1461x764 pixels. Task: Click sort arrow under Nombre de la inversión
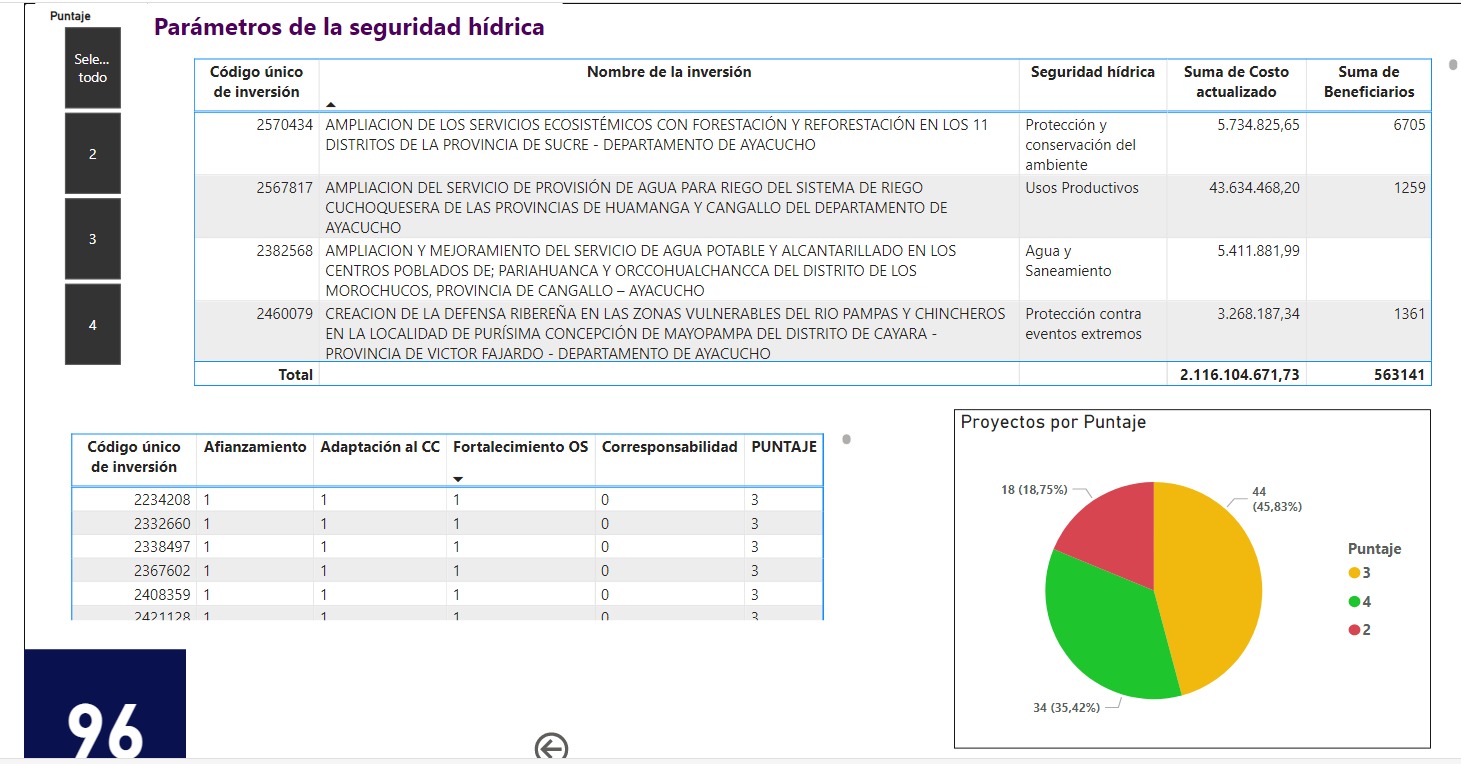[331, 104]
